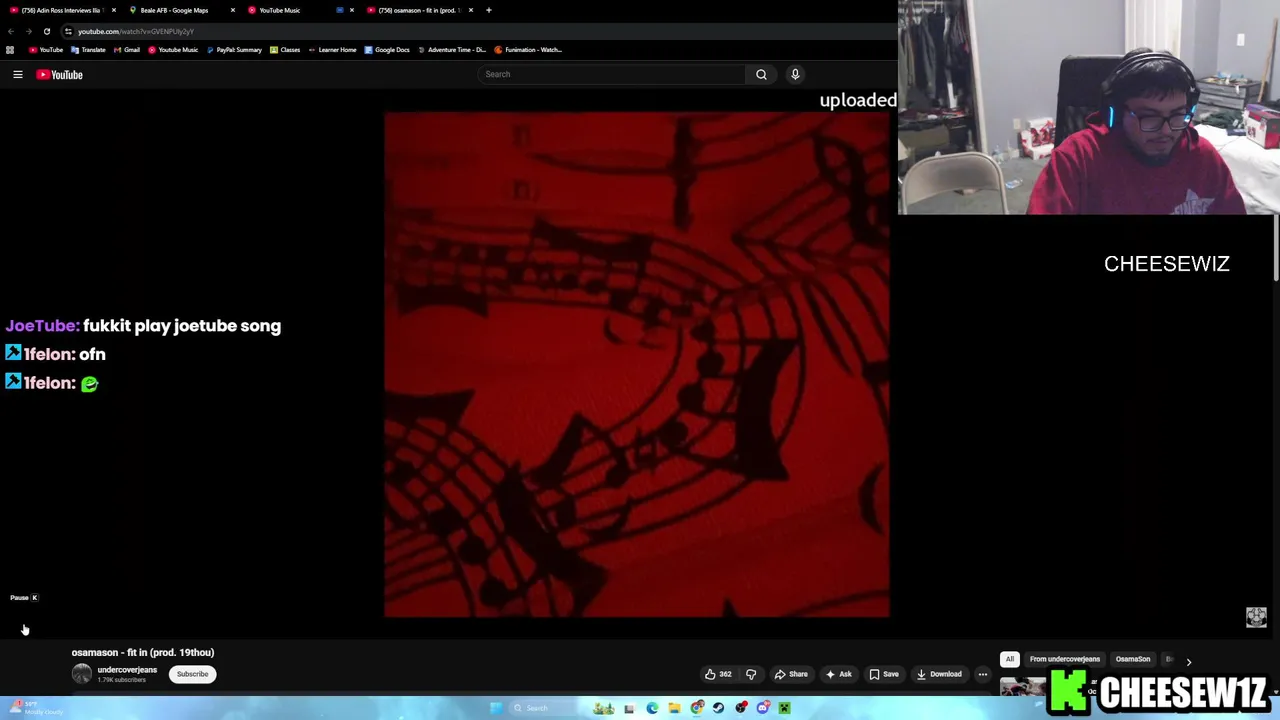Open Learner Home bookmark
The width and height of the screenshot is (1280, 720).
coord(332,50)
